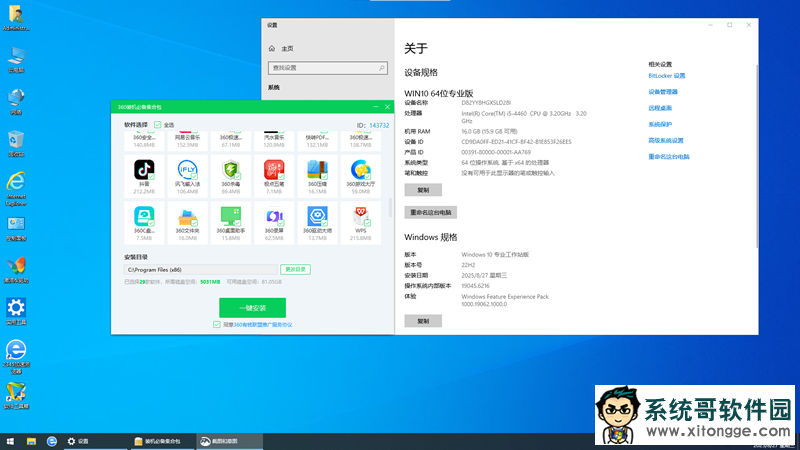Open 高级系统设置 link
Image resolution: width=800 pixels, height=450 pixels.
[666, 140]
